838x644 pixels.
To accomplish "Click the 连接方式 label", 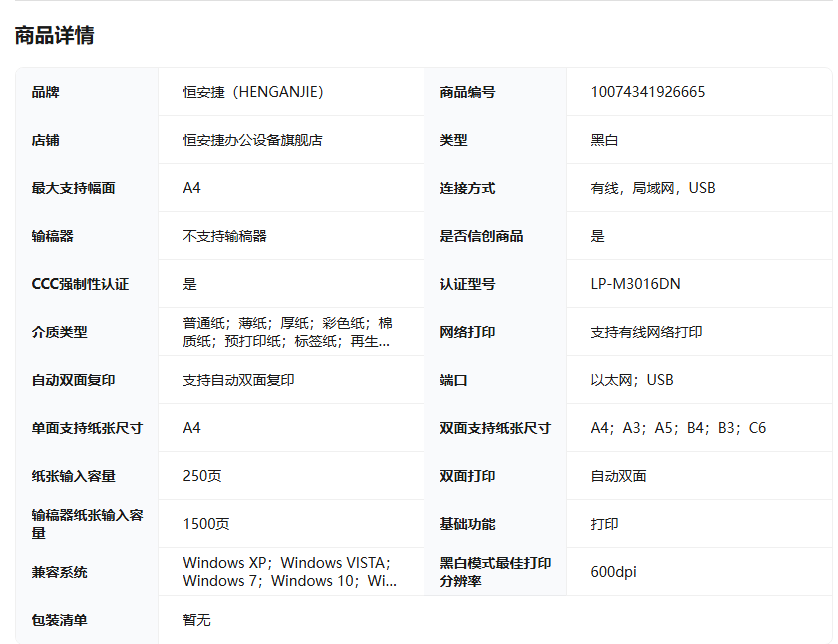I will pos(467,188).
